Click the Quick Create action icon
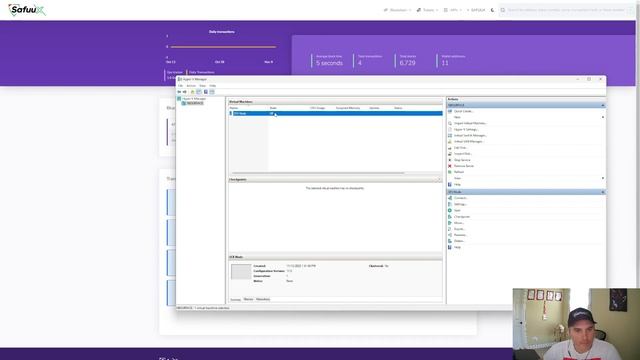 [x=450, y=111]
